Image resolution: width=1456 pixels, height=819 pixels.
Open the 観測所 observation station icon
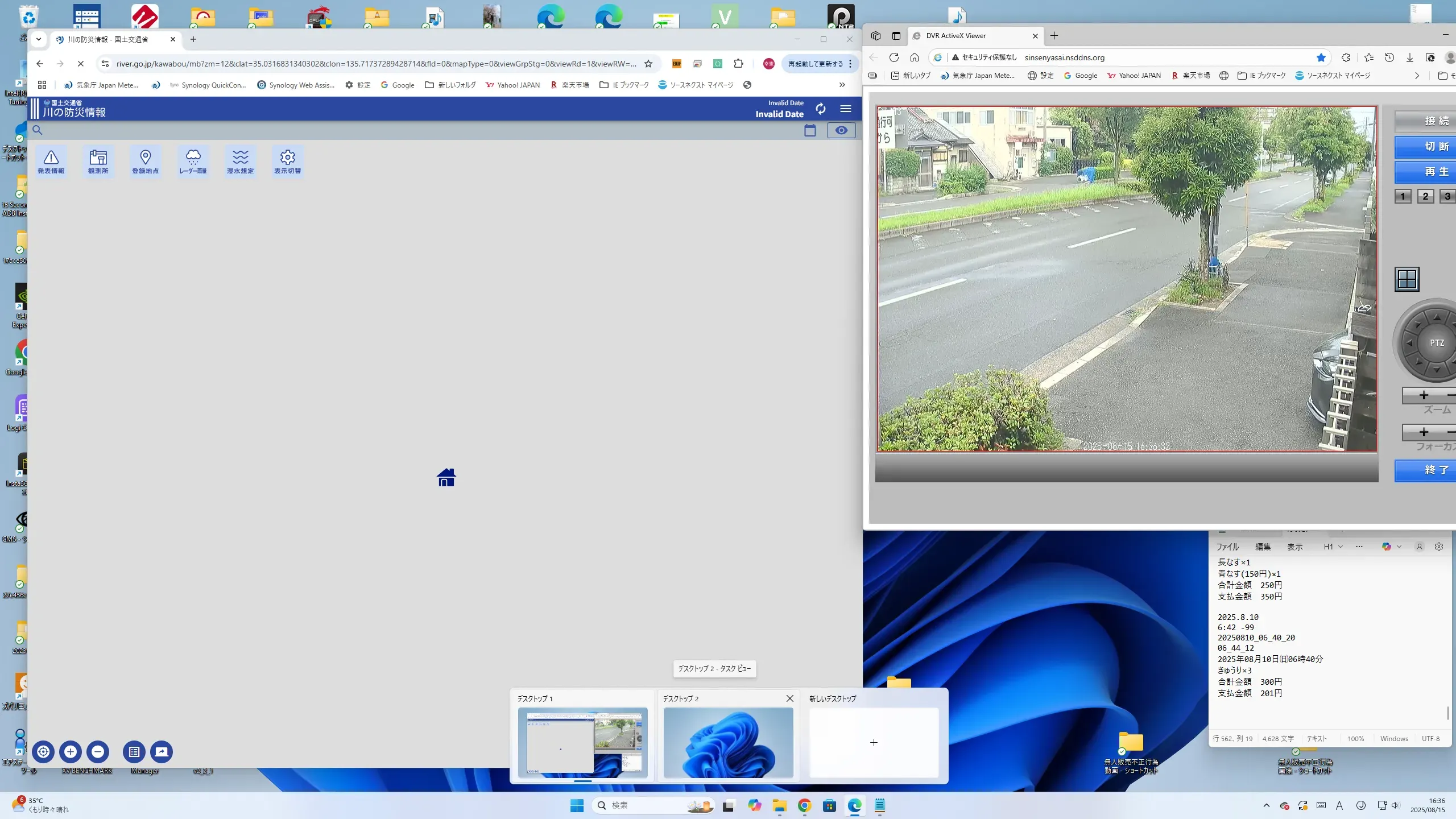(98, 161)
